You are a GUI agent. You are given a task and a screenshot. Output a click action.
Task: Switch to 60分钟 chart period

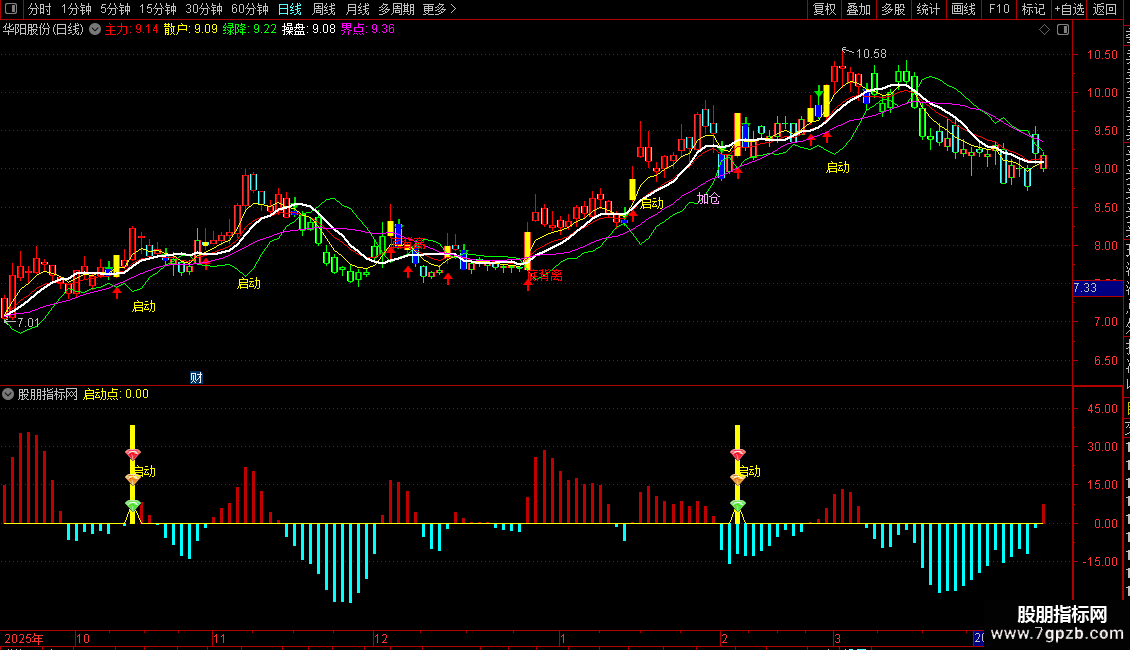[250, 9]
